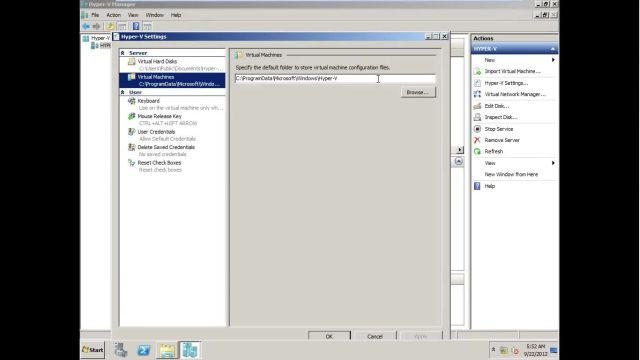The image size is (640, 360).
Task: Select Virtual Machines in settings list
Action: coord(173,80)
